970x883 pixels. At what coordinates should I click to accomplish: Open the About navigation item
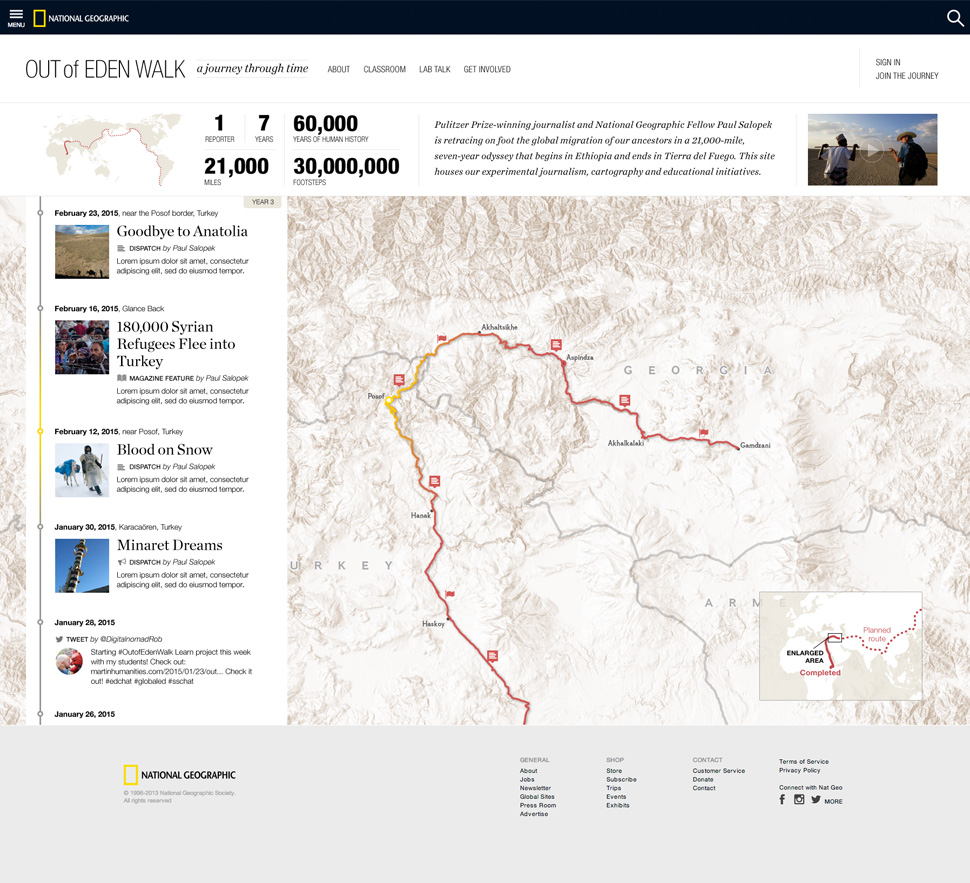[338, 69]
